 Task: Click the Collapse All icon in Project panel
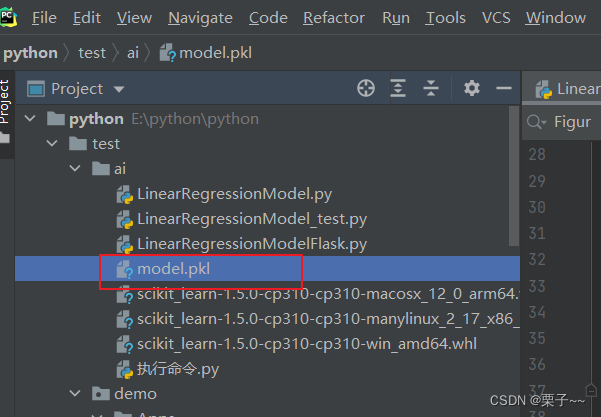[x=431, y=89]
